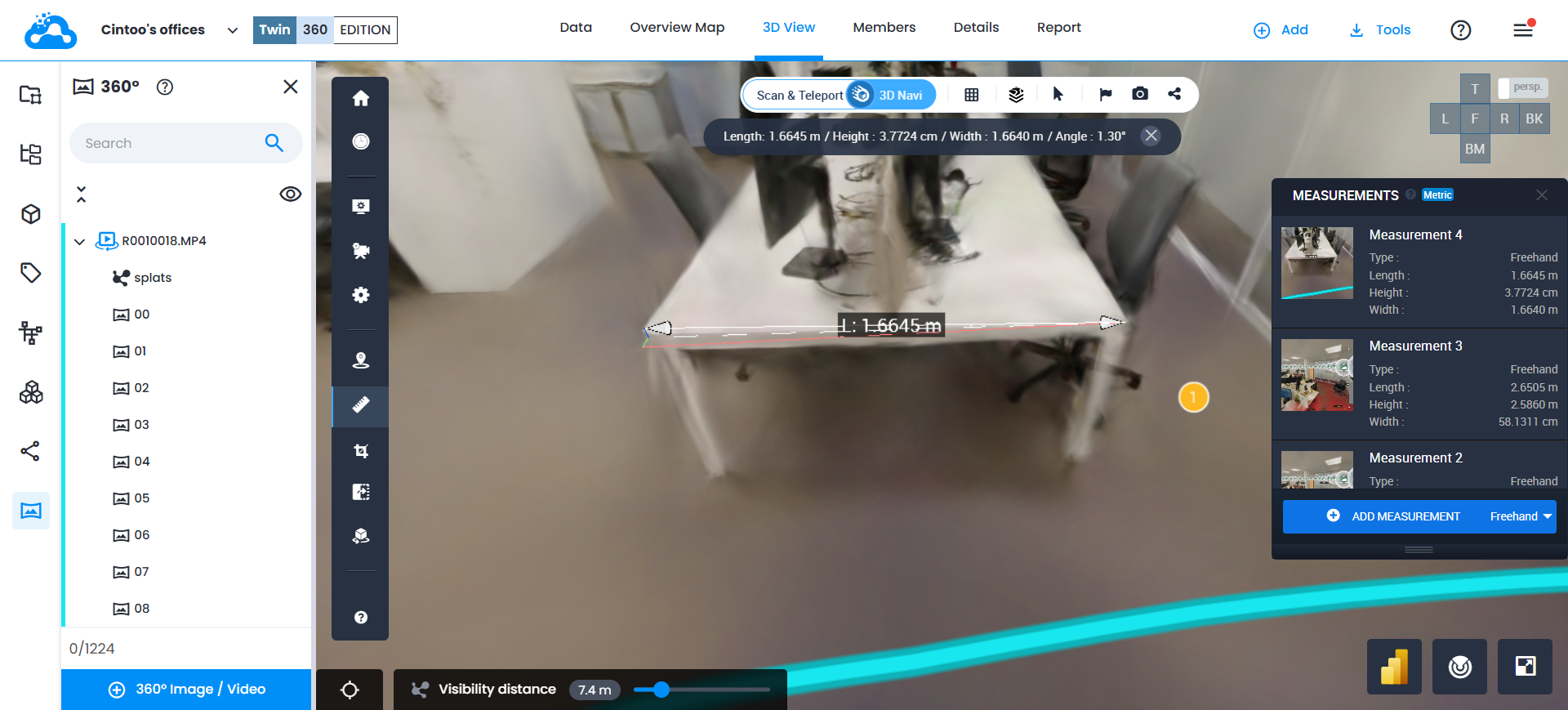Select the splats tree item
The height and width of the screenshot is (710, 1568).
142,278
